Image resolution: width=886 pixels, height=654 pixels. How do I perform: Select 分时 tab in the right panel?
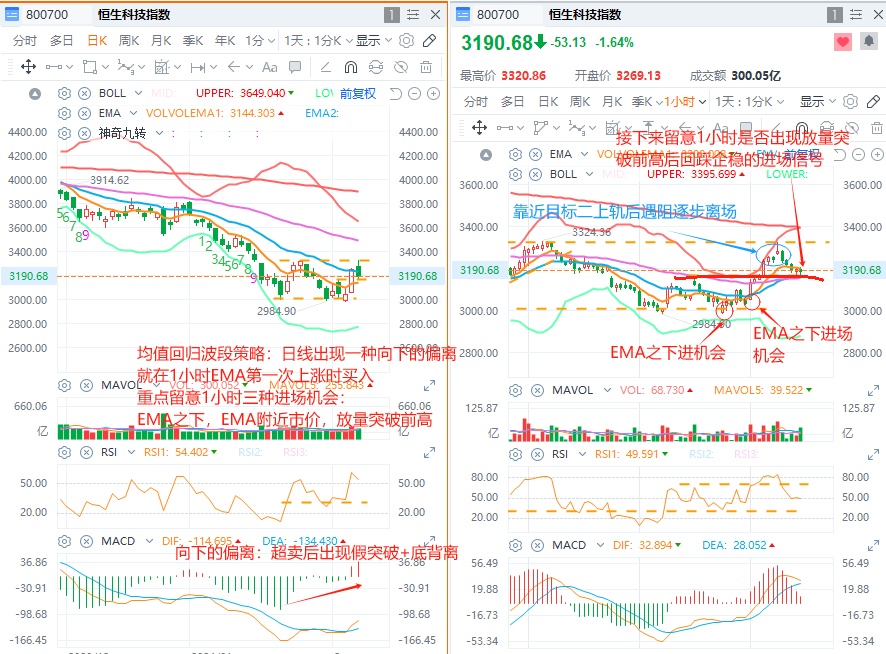pyautogui.click(x=475, y=102)
